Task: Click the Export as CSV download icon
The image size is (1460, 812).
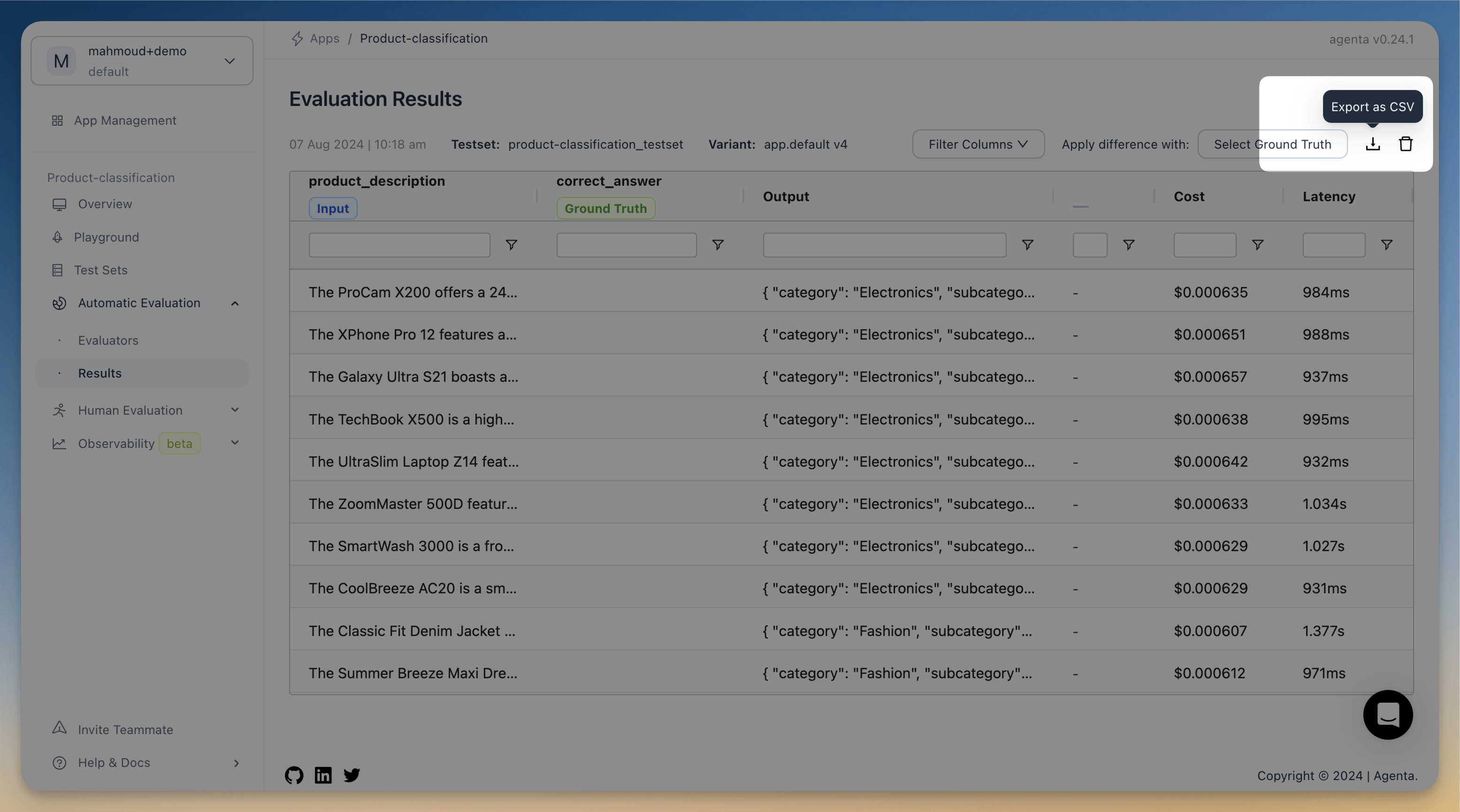Action: (x=1372, y=144)
